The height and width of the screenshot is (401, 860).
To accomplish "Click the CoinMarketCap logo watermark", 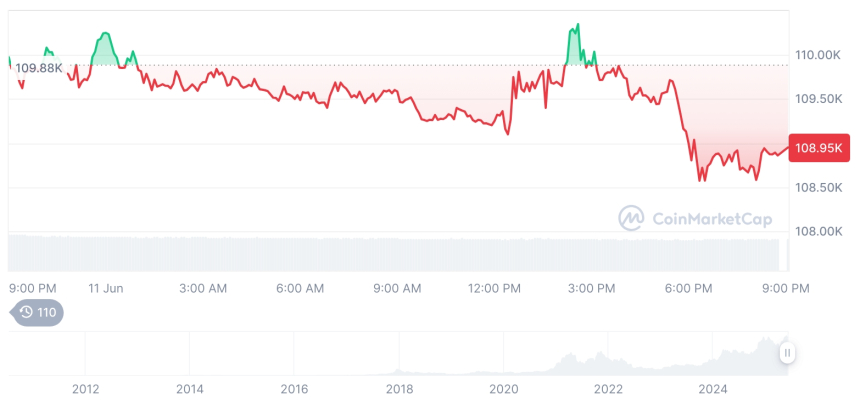I will (698, 217).
